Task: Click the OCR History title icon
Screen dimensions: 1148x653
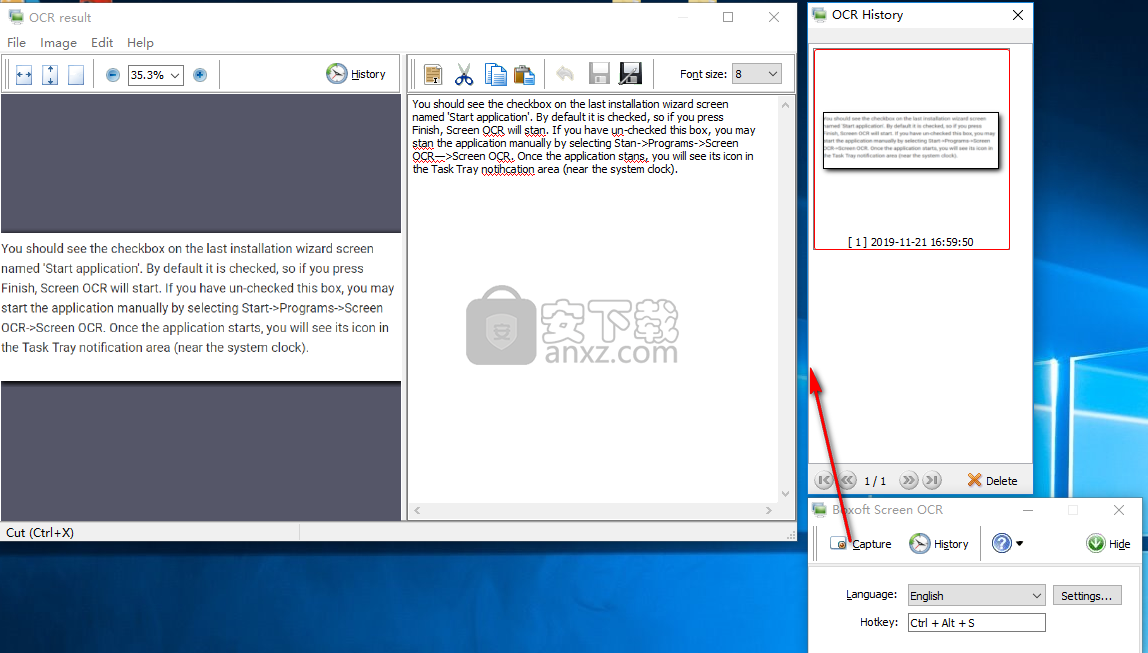Action: [x=820, y=15]
